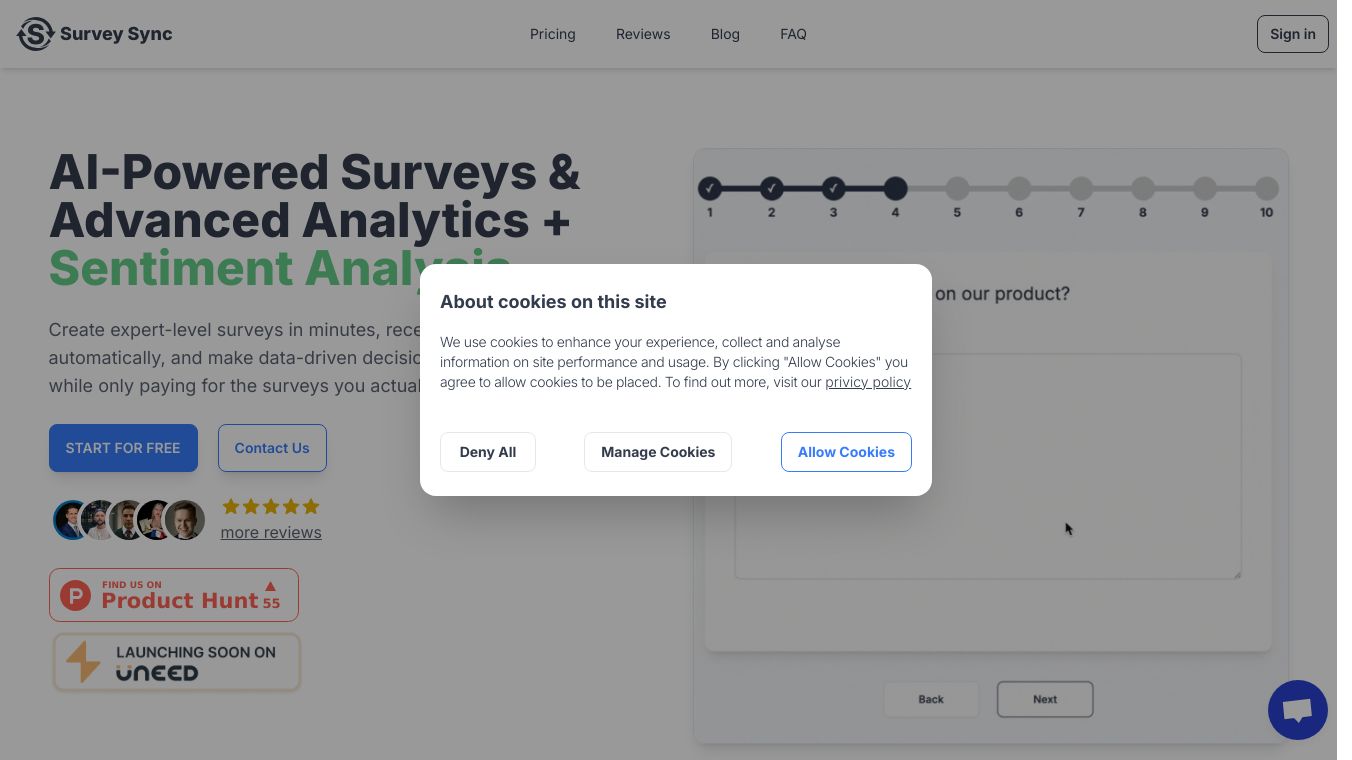Click the last reviewer avatar
The width and height of the screenshot is (1352, 760).
click(186, 520)
